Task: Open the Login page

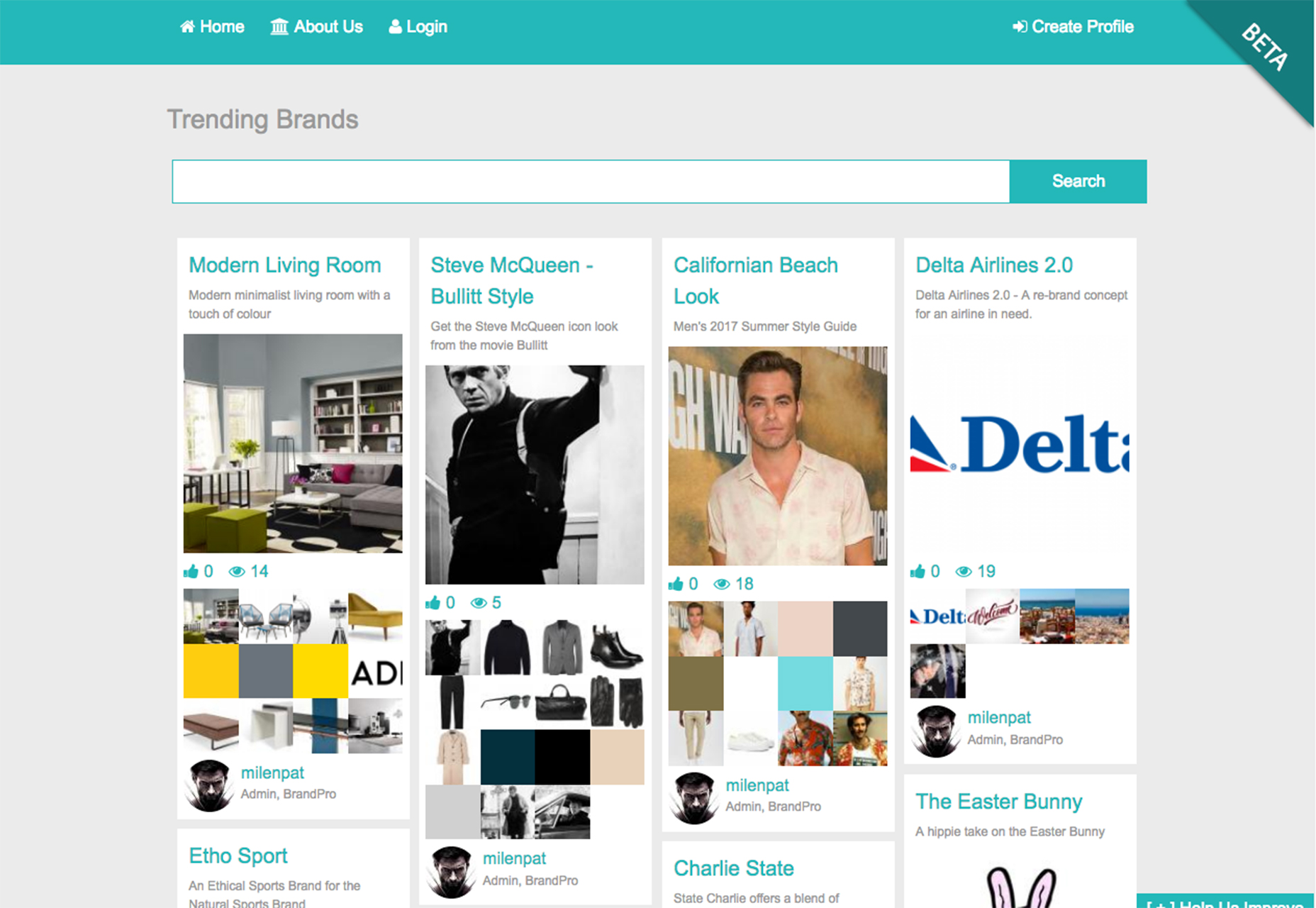Action: pyautogui.click(x=418, y=27)
